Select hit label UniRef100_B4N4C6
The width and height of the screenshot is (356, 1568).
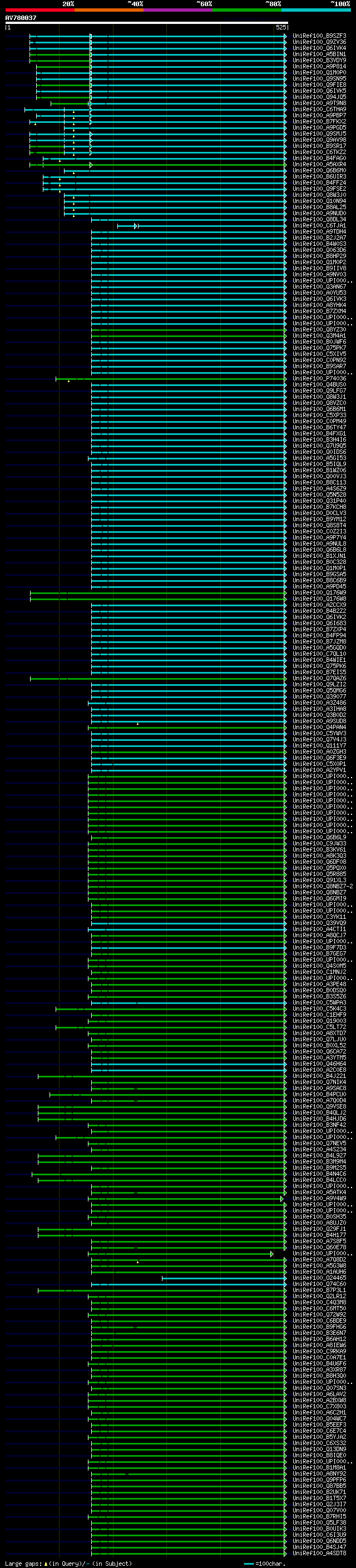point(319,1174)
